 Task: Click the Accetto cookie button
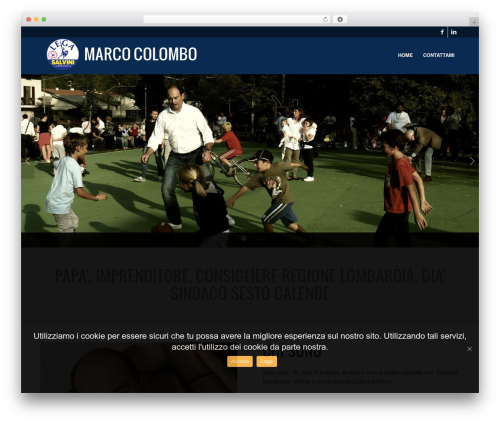[240, 361]
